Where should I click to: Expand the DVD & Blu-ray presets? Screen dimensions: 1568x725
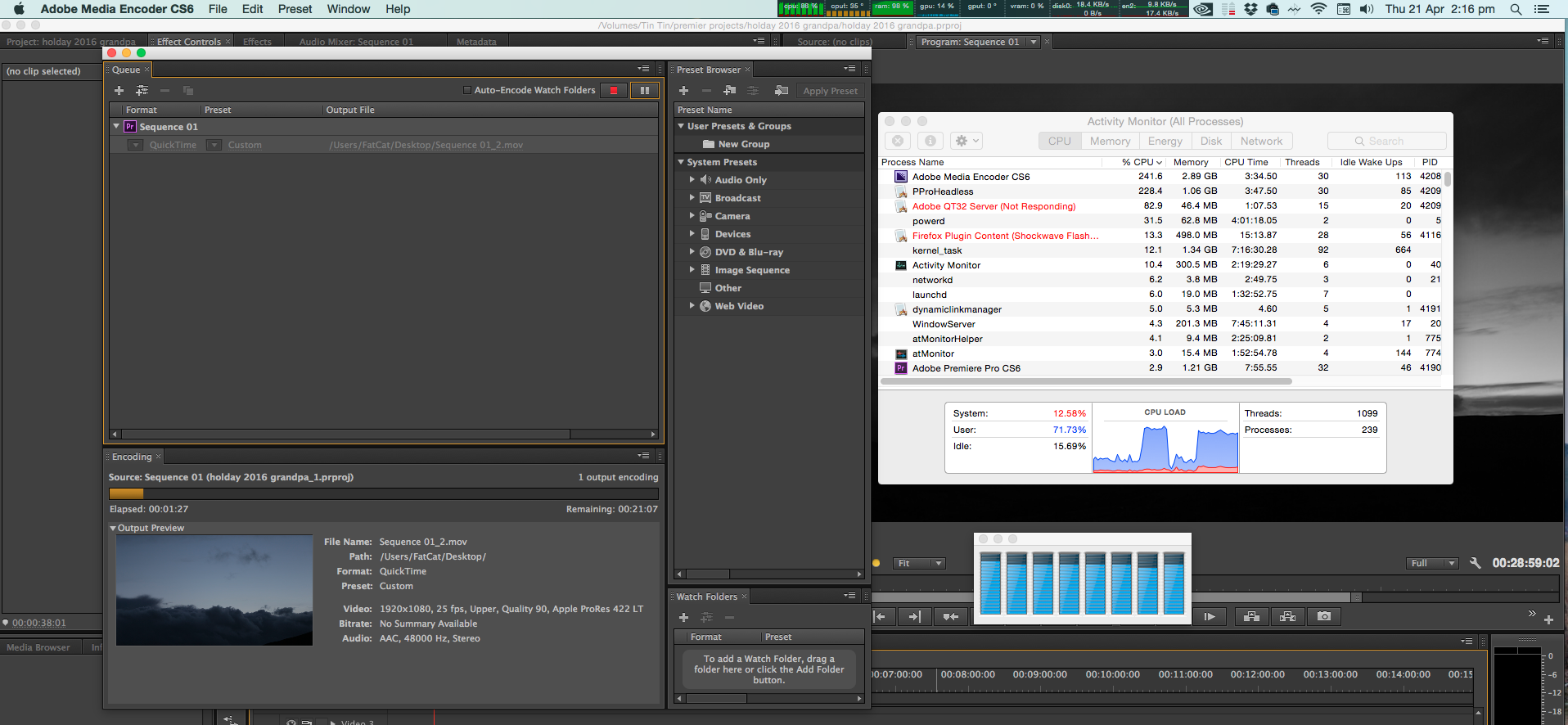tap(692, 251)
